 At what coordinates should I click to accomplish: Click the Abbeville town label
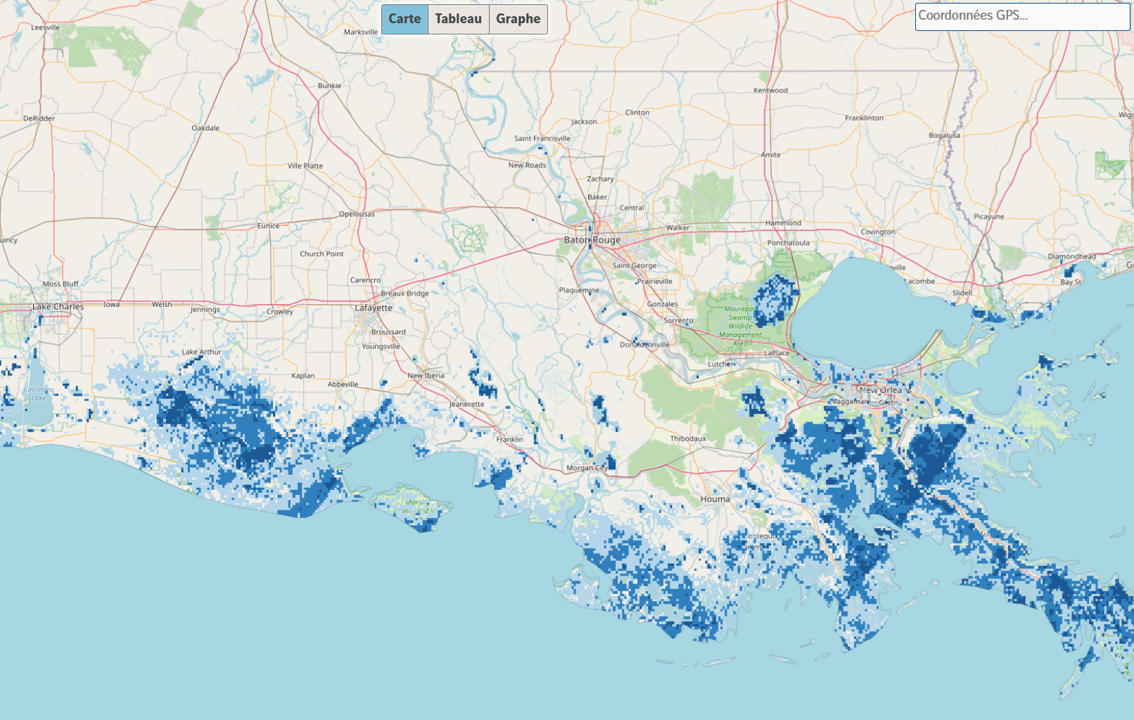point(343,384)
